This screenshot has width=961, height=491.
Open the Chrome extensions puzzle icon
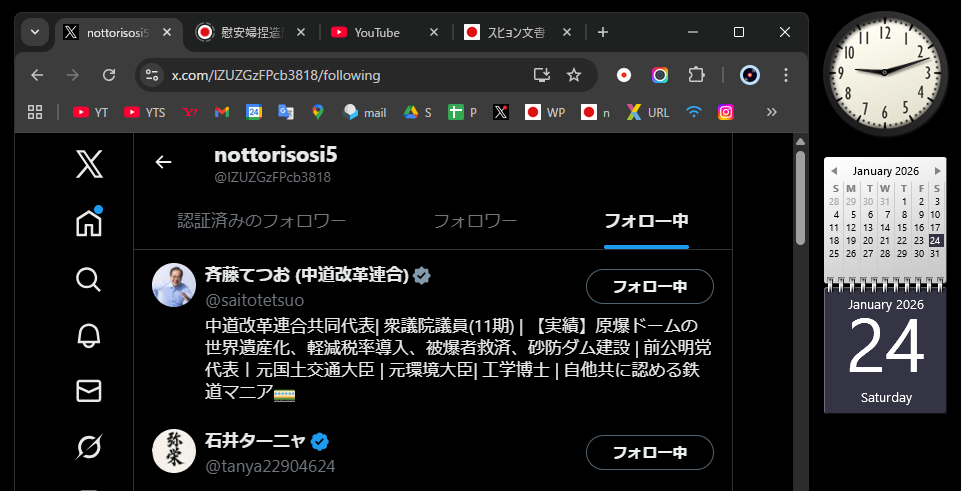(696, 75)
